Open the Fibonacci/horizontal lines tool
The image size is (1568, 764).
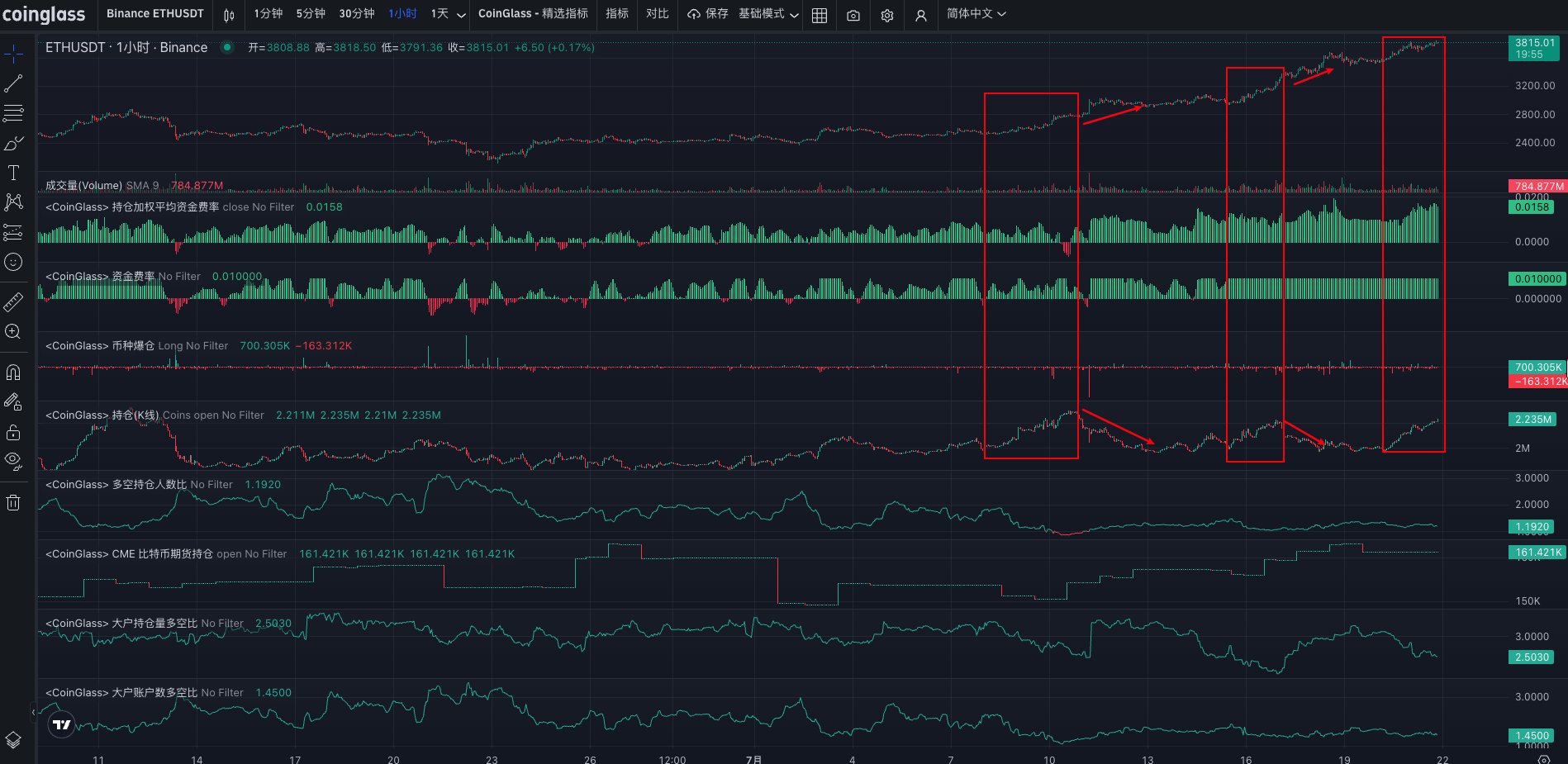[x=13, y=113]
